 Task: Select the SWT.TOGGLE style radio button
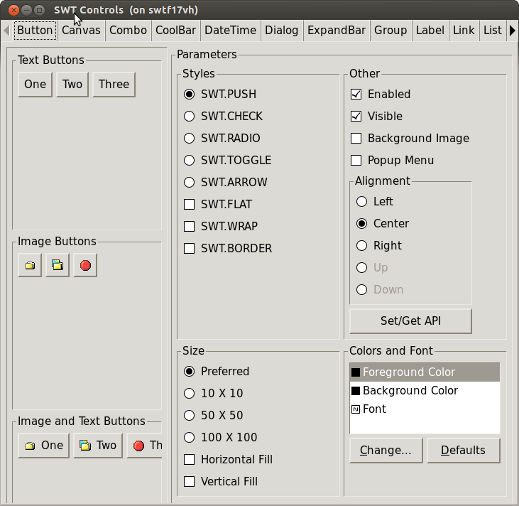pos(189,160)
